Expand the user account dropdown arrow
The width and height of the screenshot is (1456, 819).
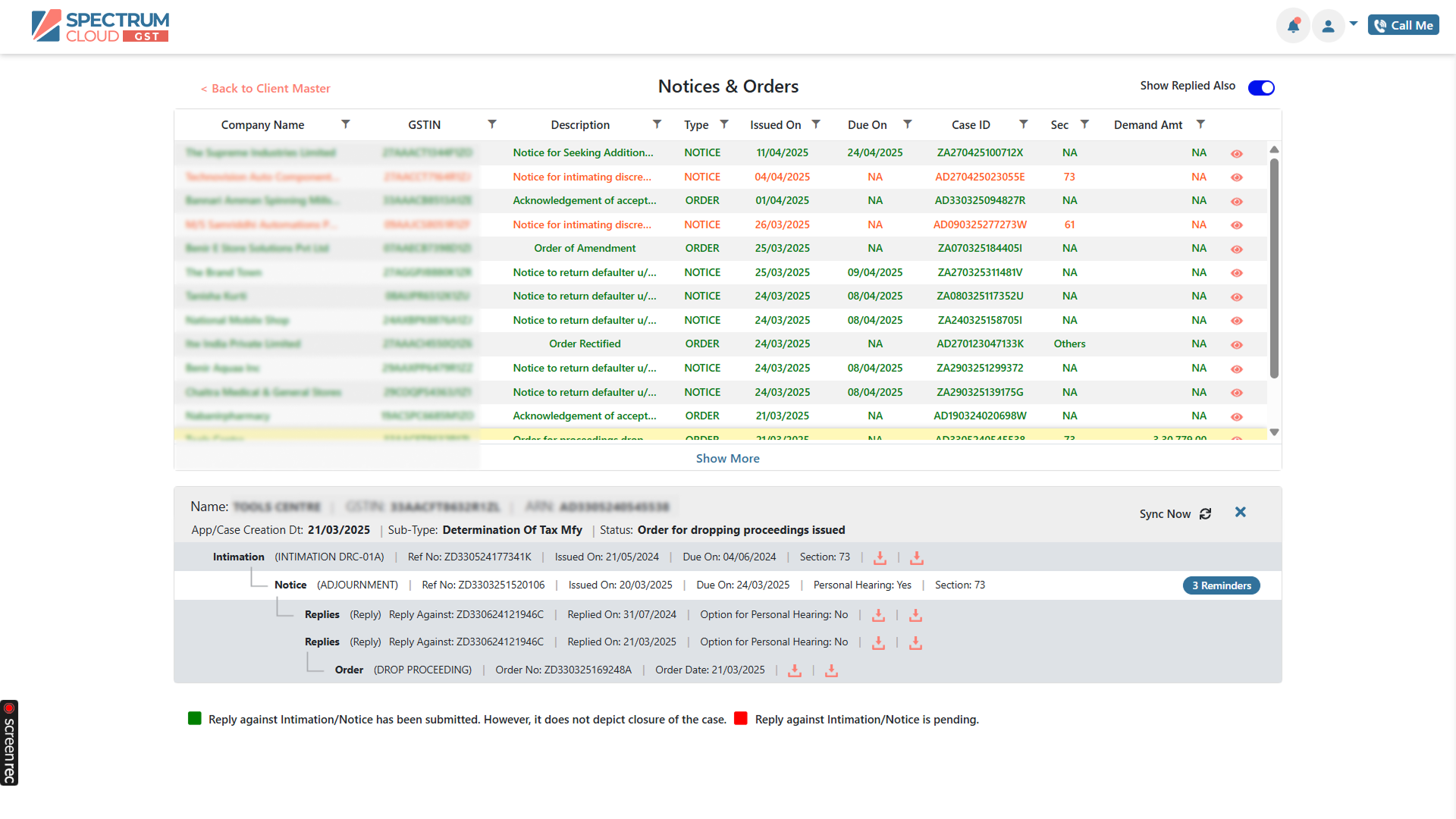pos(1354,24)
